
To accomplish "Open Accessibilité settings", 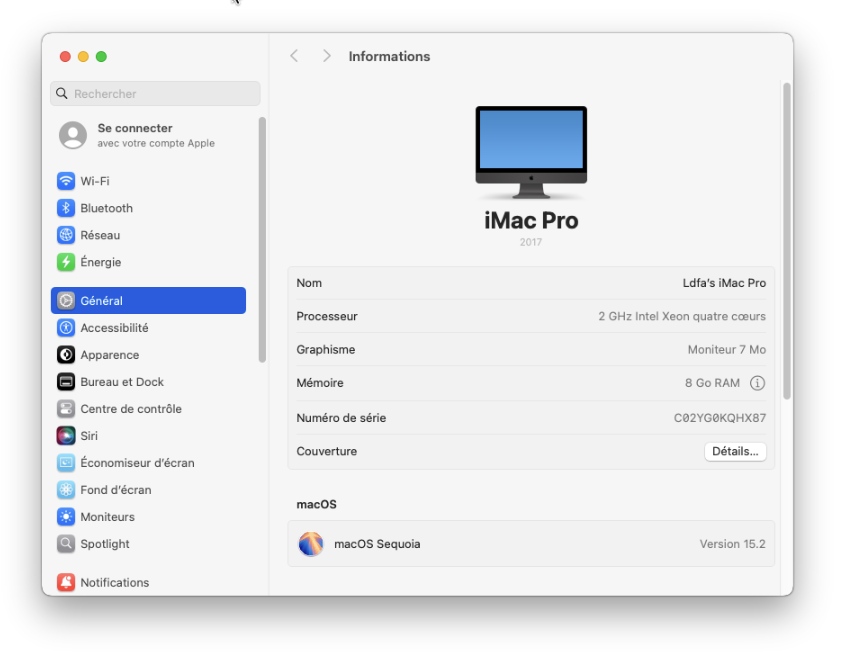I will [x=148, y=328].
